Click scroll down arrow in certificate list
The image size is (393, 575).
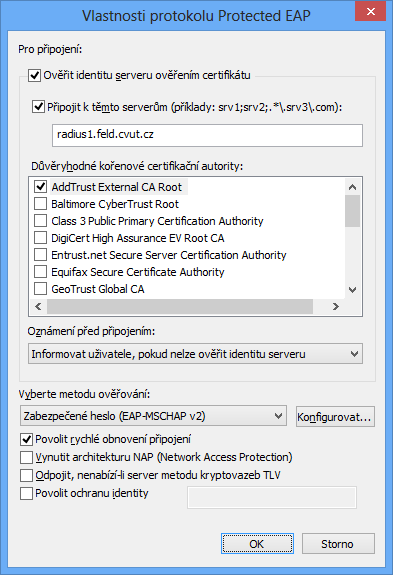click(x=353, y=290)
